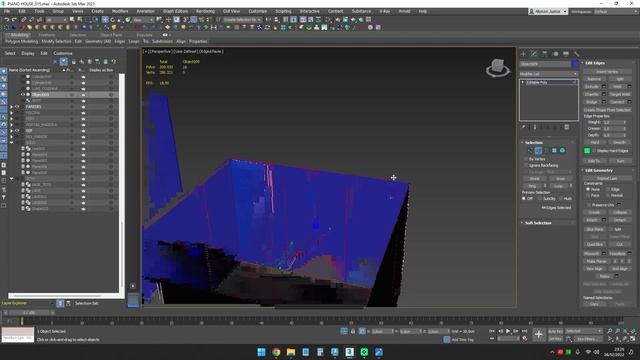
Task: Open Chrome from the Windows taskbar
Action: [x=276, y=352]
